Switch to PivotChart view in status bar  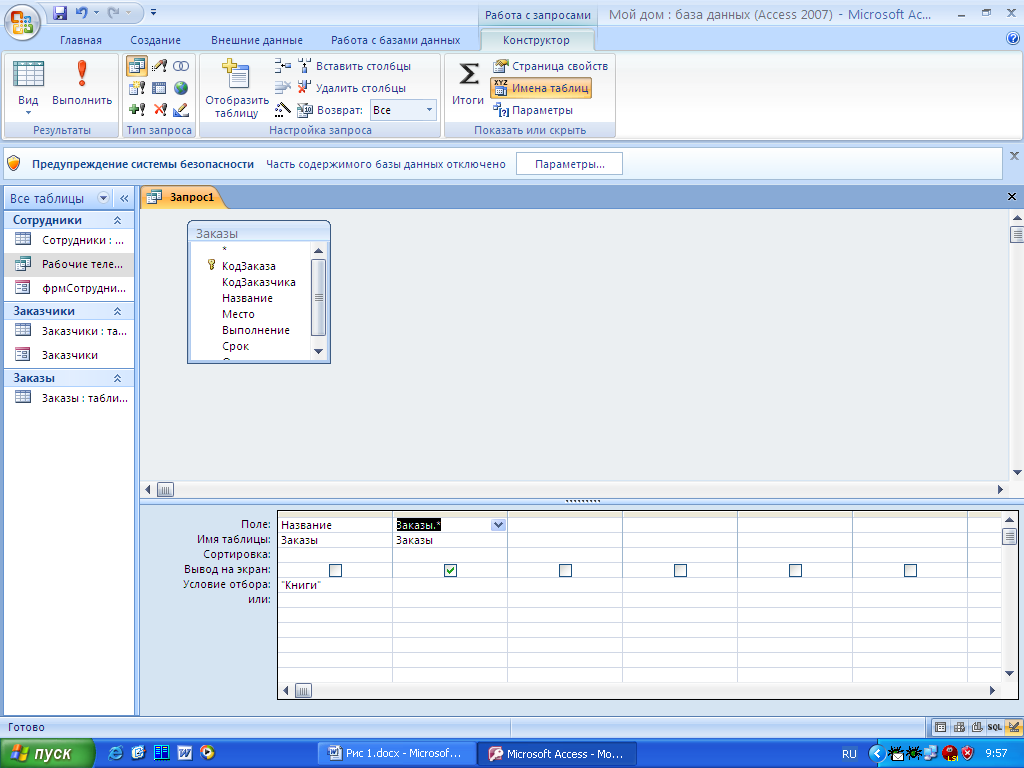[x=977, y=727]
